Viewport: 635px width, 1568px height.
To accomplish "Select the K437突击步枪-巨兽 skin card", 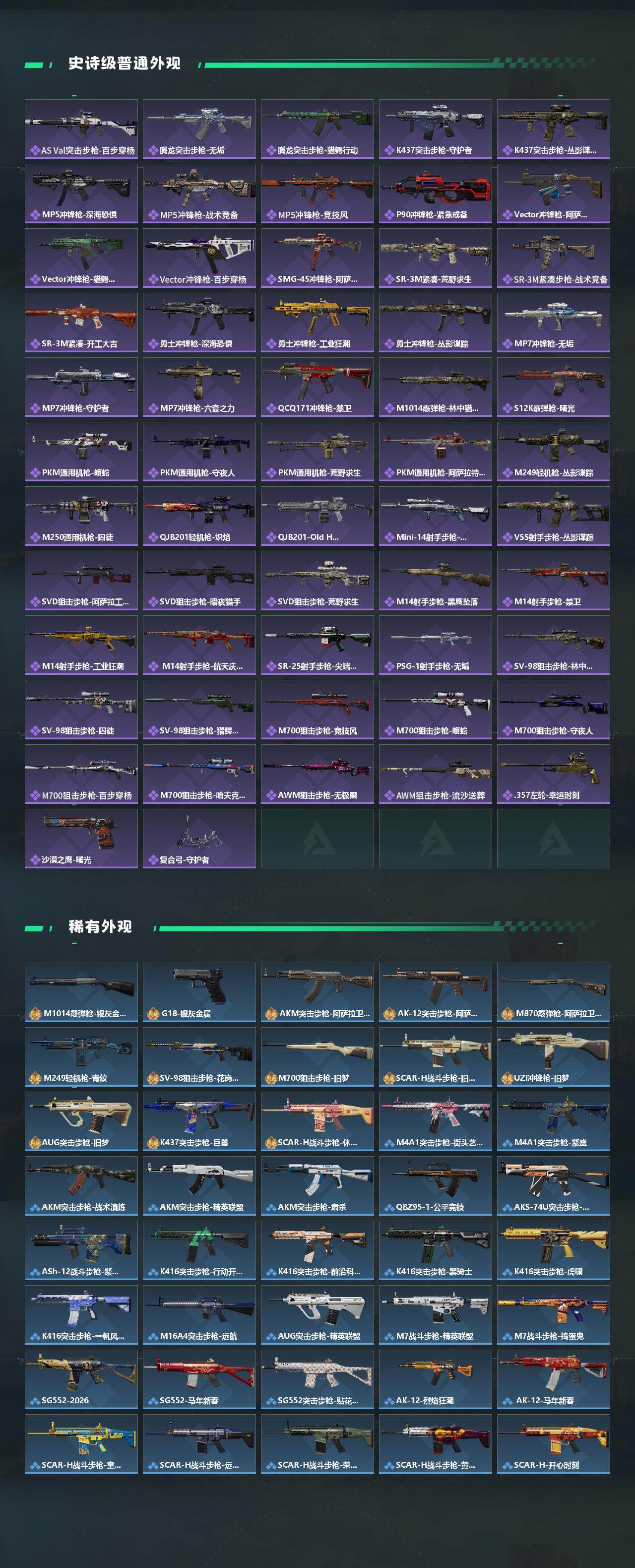I will point(199,1121).
